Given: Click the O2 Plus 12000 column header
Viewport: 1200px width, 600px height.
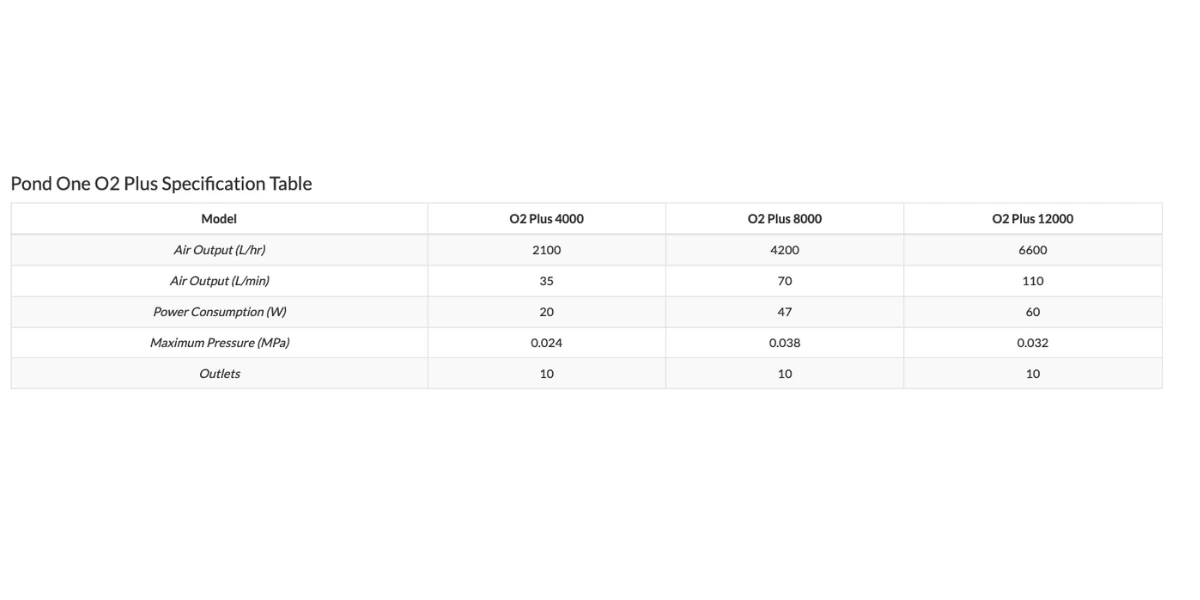Looking at the screenshot, I should pos(1032,219).
